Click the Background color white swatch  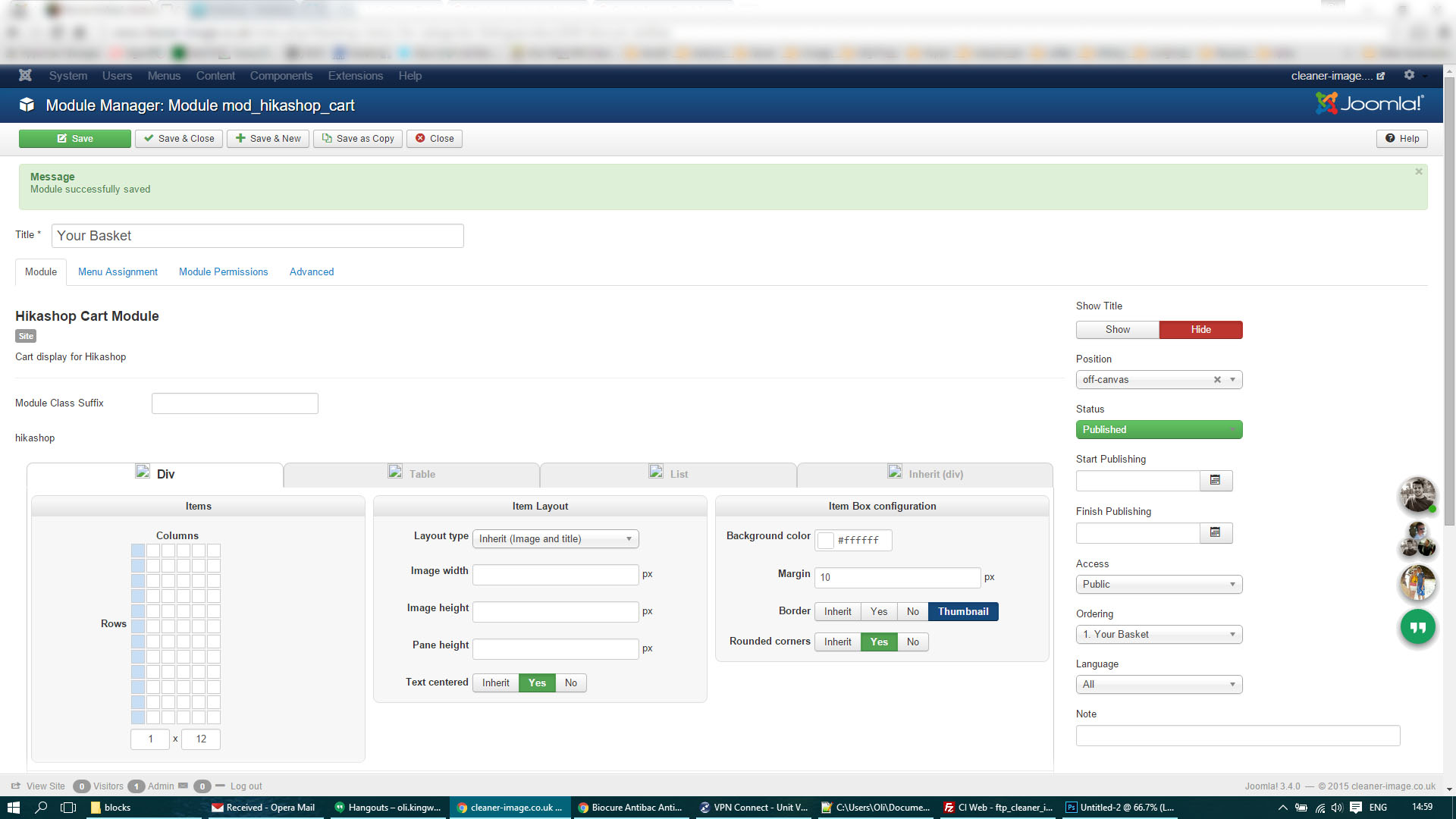[826, 541]
